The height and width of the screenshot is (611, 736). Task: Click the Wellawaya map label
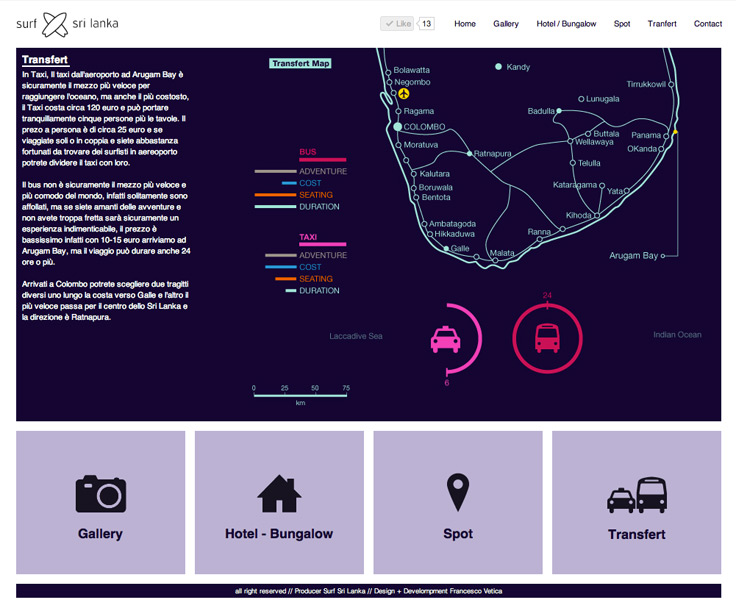tap(594, 142)
